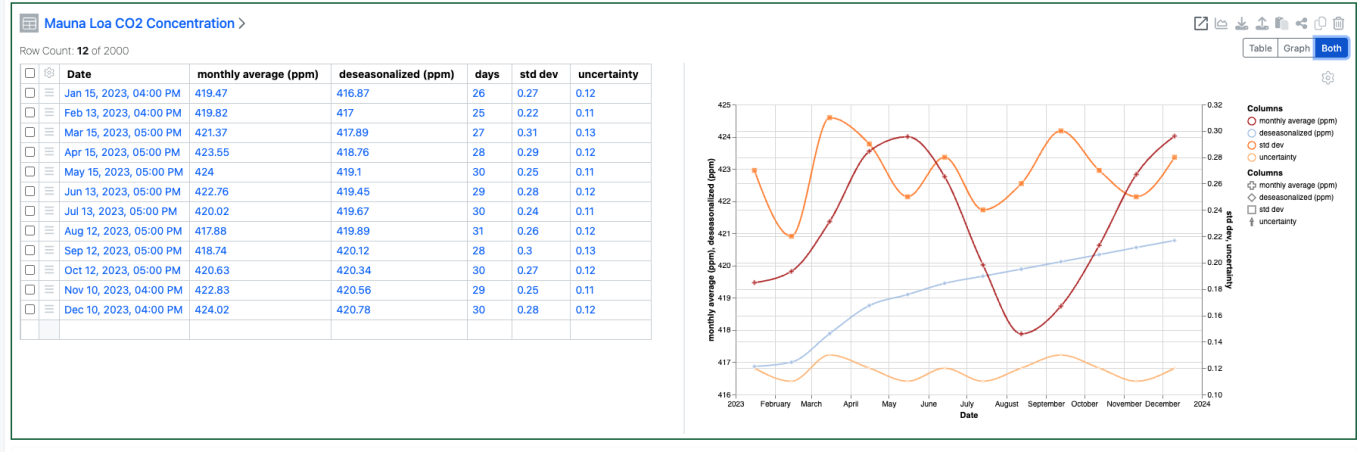Duplicate the table with copy icon

(1320, 24)
